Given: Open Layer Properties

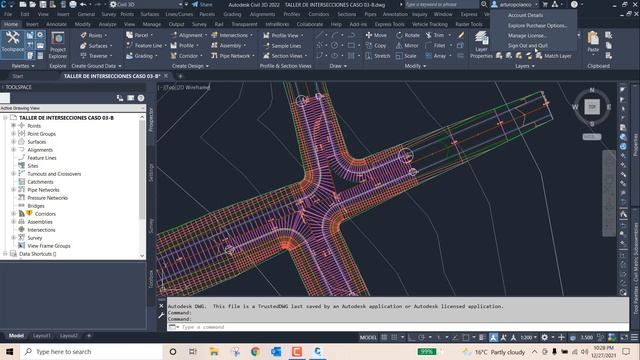Looking at the screenshot, I should pyautogui.click(x=481, y=45).
